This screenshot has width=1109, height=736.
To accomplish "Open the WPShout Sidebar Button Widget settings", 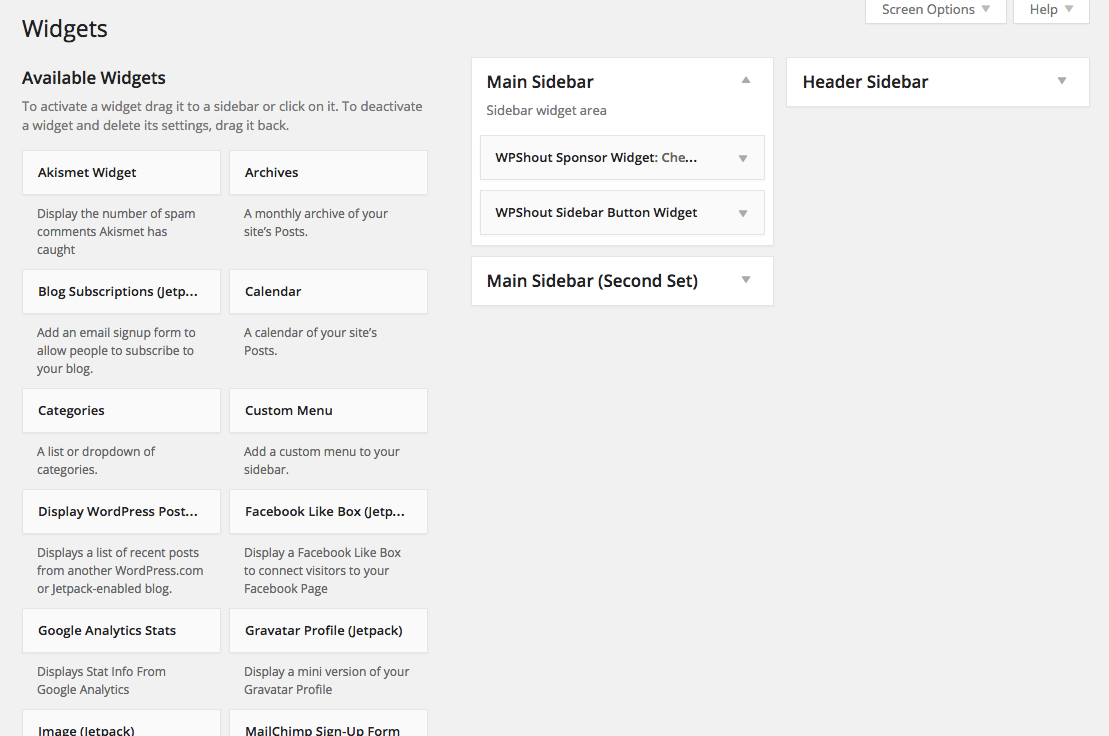I will (743, 212).
